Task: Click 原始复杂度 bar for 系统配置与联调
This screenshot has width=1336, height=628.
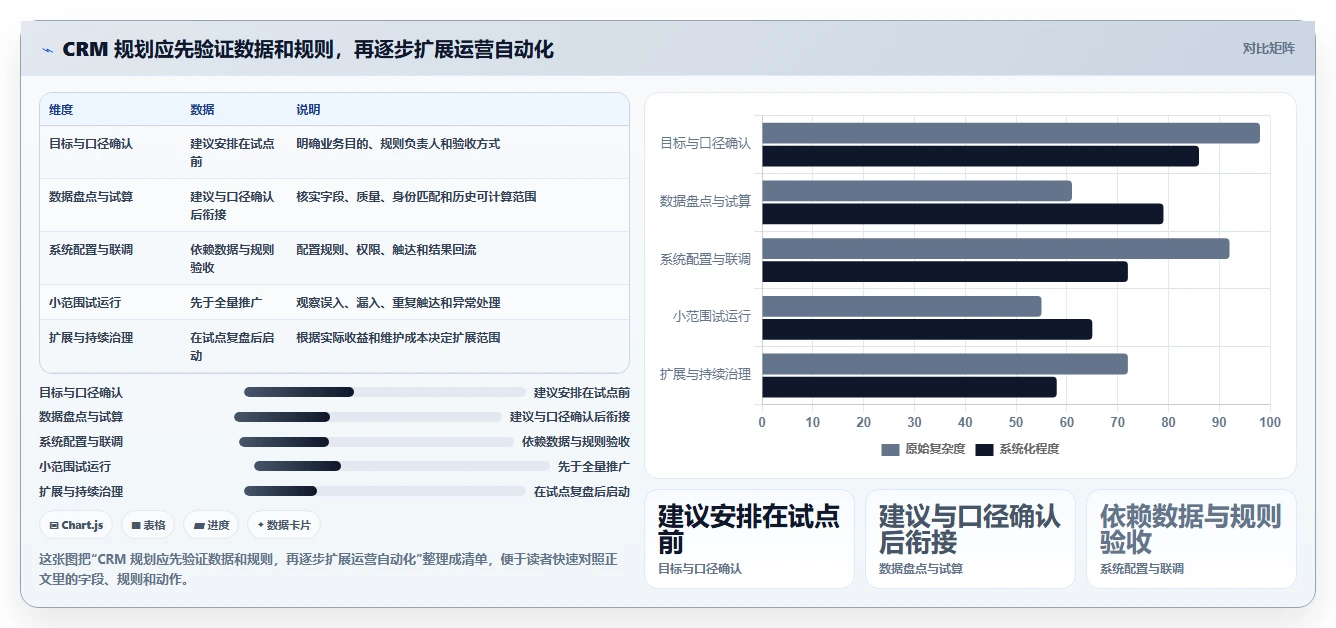Action: tap(996, 249)
